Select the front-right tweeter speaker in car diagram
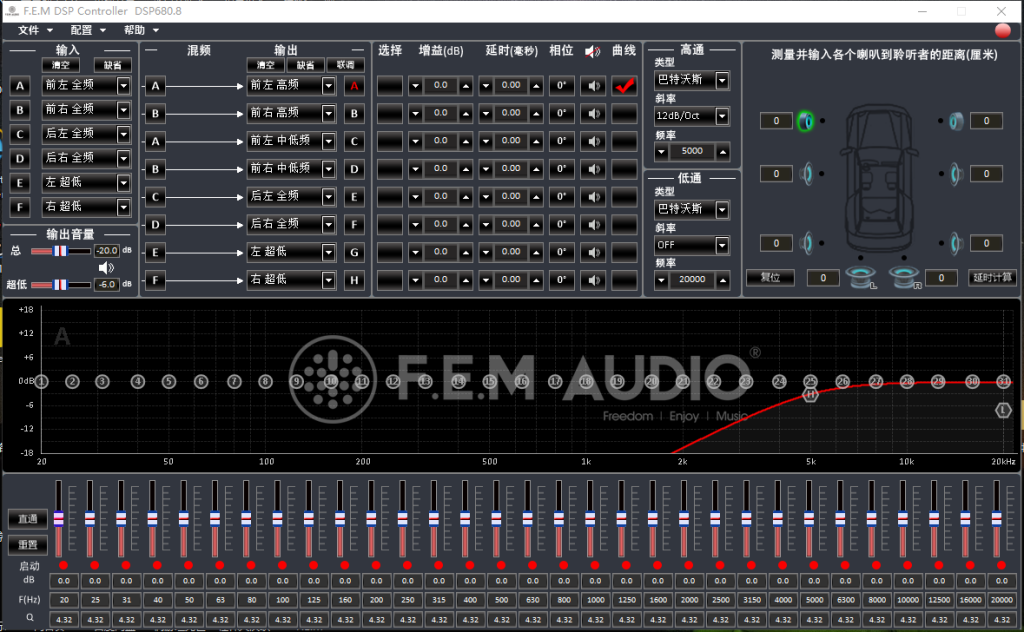The height and width of the screenshot is (632, 1024). click(955, 121)
